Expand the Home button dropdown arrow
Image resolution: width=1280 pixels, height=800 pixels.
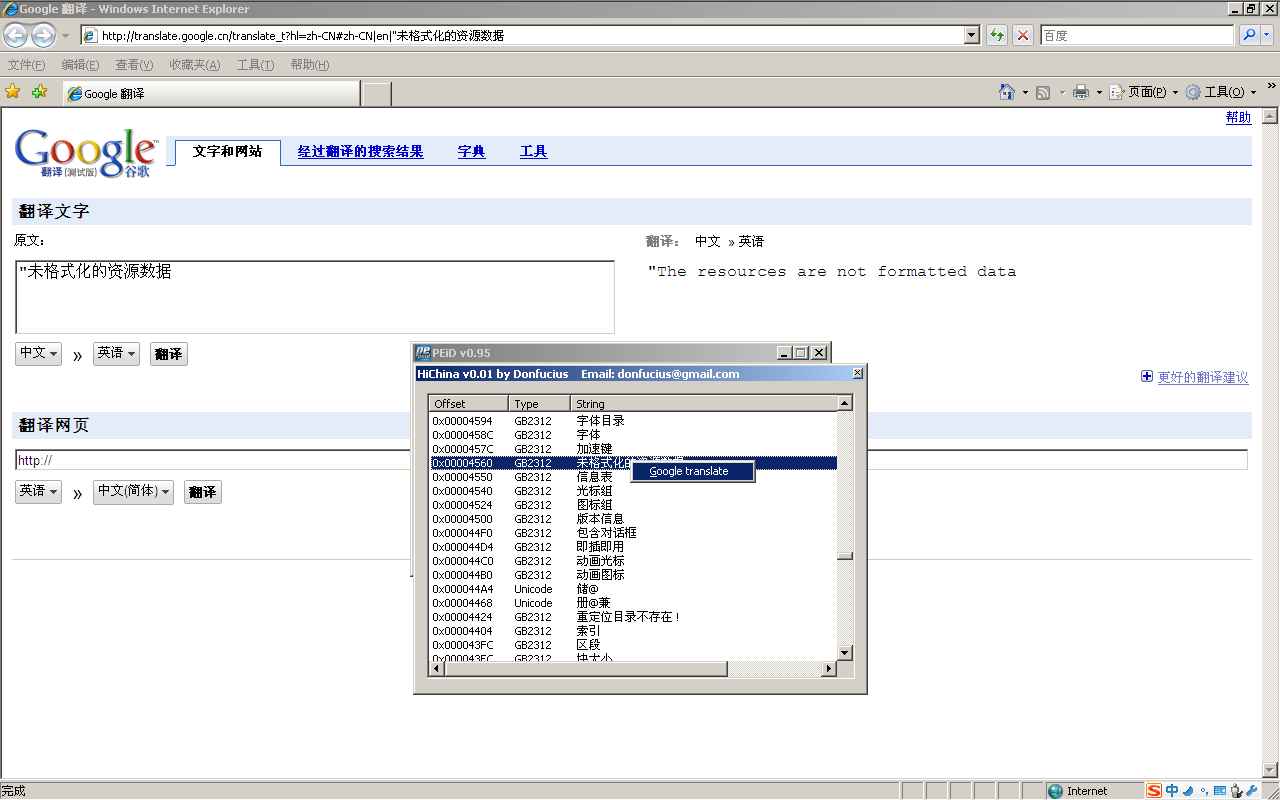[1025, 92]
